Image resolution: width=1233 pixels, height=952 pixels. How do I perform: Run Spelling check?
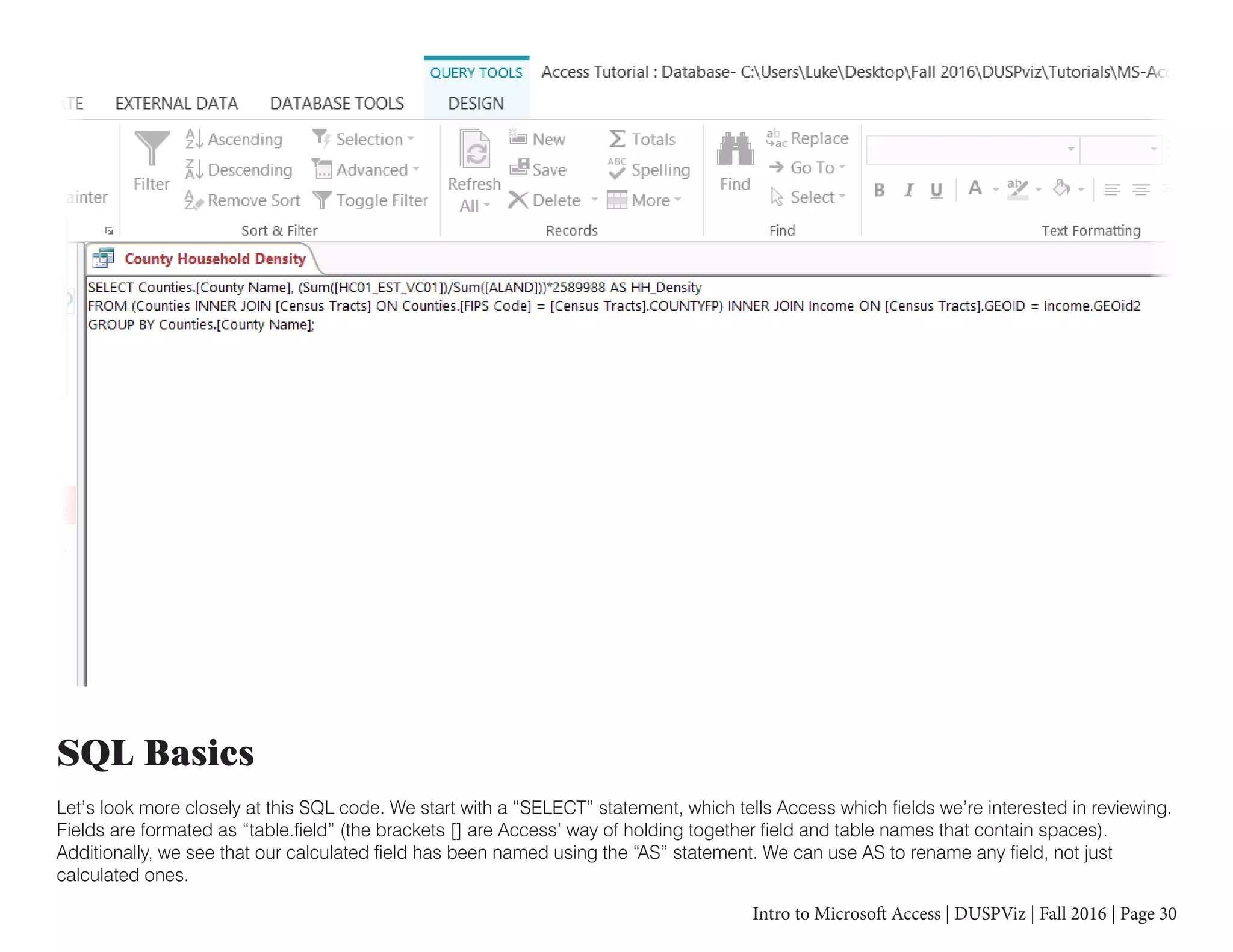(649, 170)
